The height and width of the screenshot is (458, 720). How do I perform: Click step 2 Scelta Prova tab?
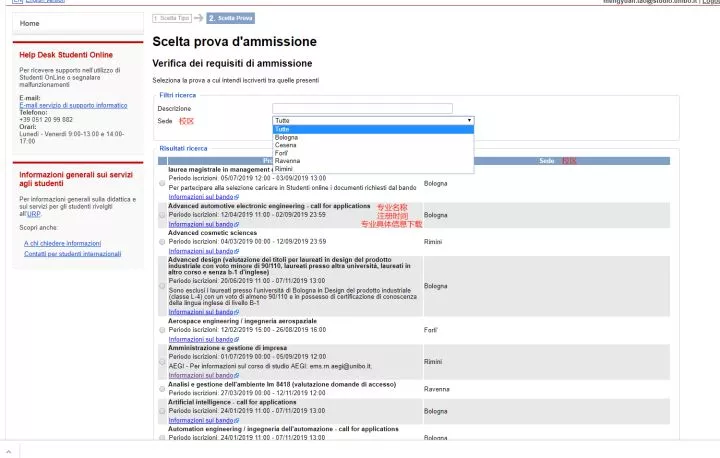(231, 18)
